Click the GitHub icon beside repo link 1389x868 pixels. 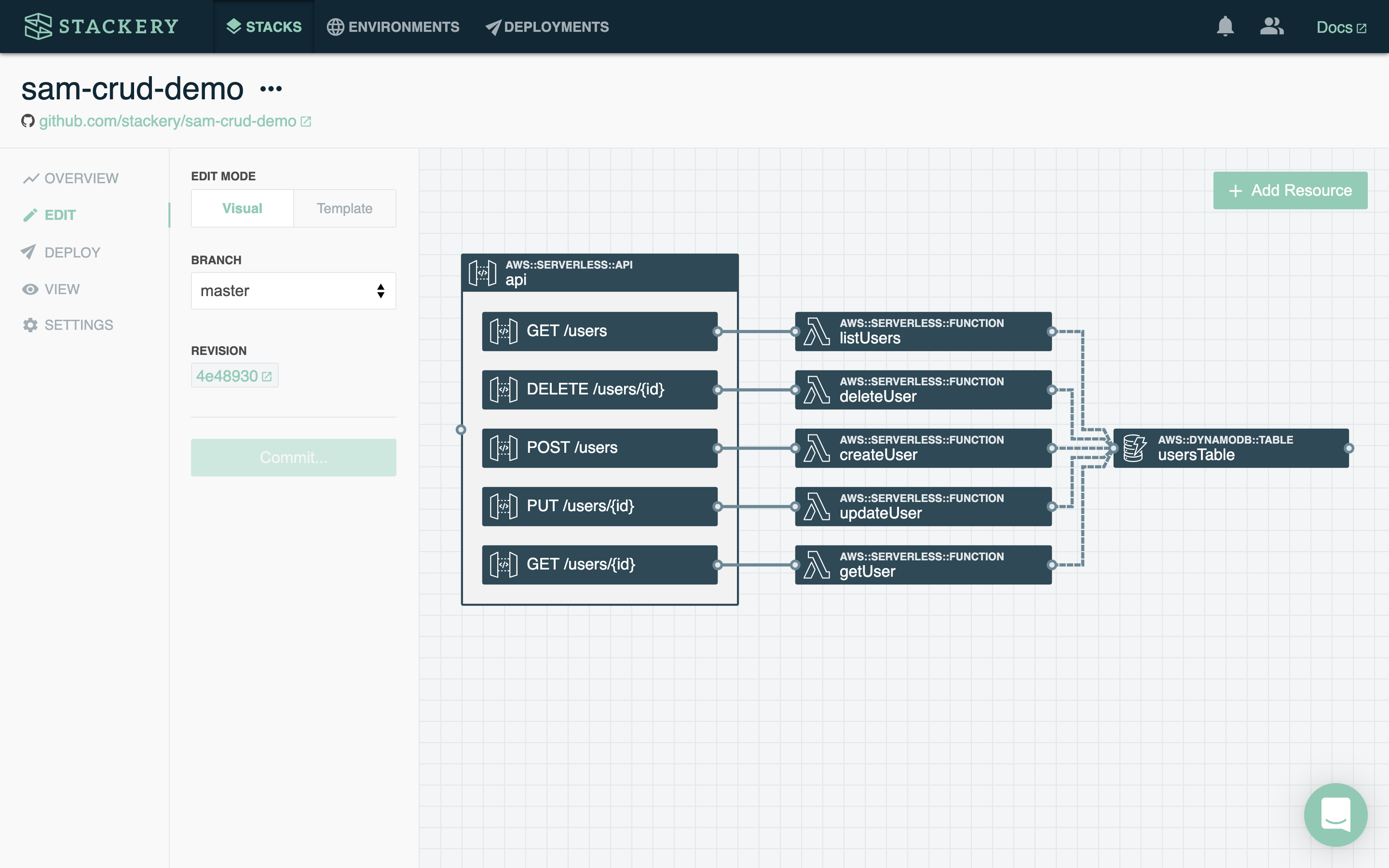pos(27,121)
